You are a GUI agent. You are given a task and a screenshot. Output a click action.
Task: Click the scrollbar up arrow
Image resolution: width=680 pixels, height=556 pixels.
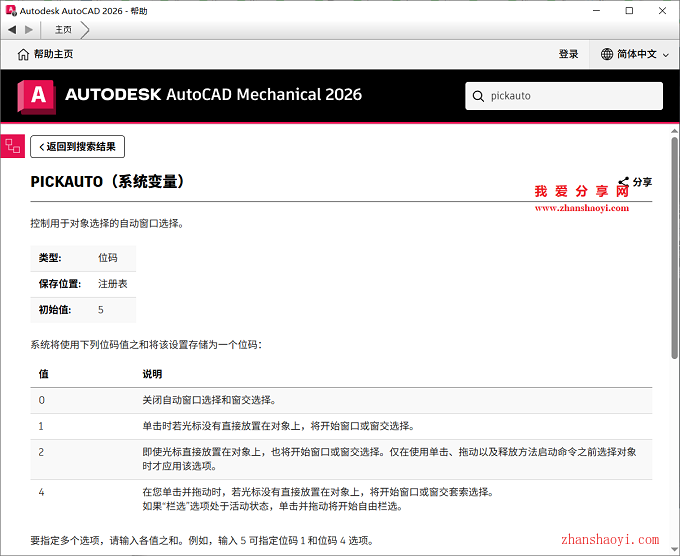click(674, 131)
